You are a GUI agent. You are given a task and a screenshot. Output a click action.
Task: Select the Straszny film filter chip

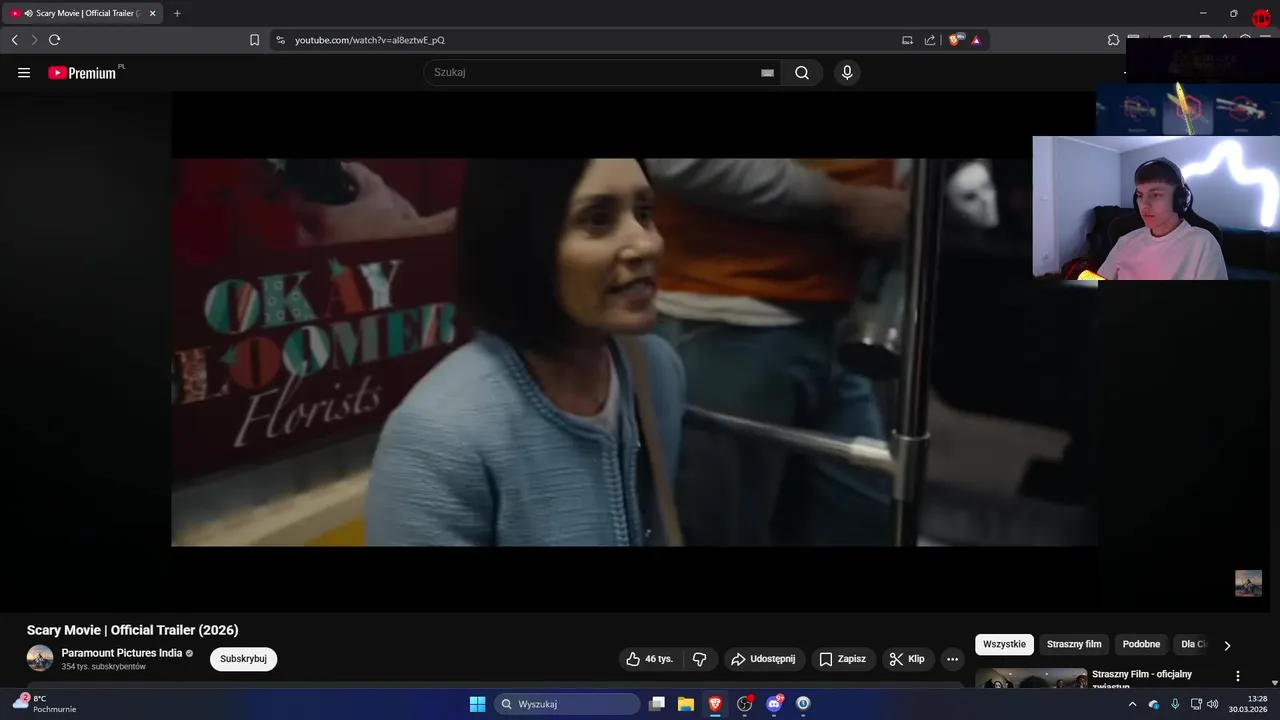click(x=1074, y=645)
